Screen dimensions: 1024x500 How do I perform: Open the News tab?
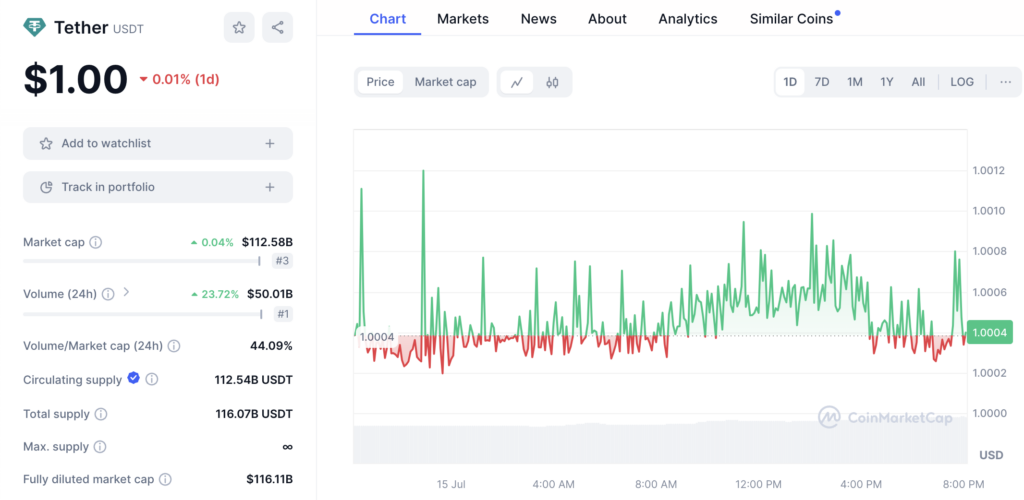(x=539, y=19)
